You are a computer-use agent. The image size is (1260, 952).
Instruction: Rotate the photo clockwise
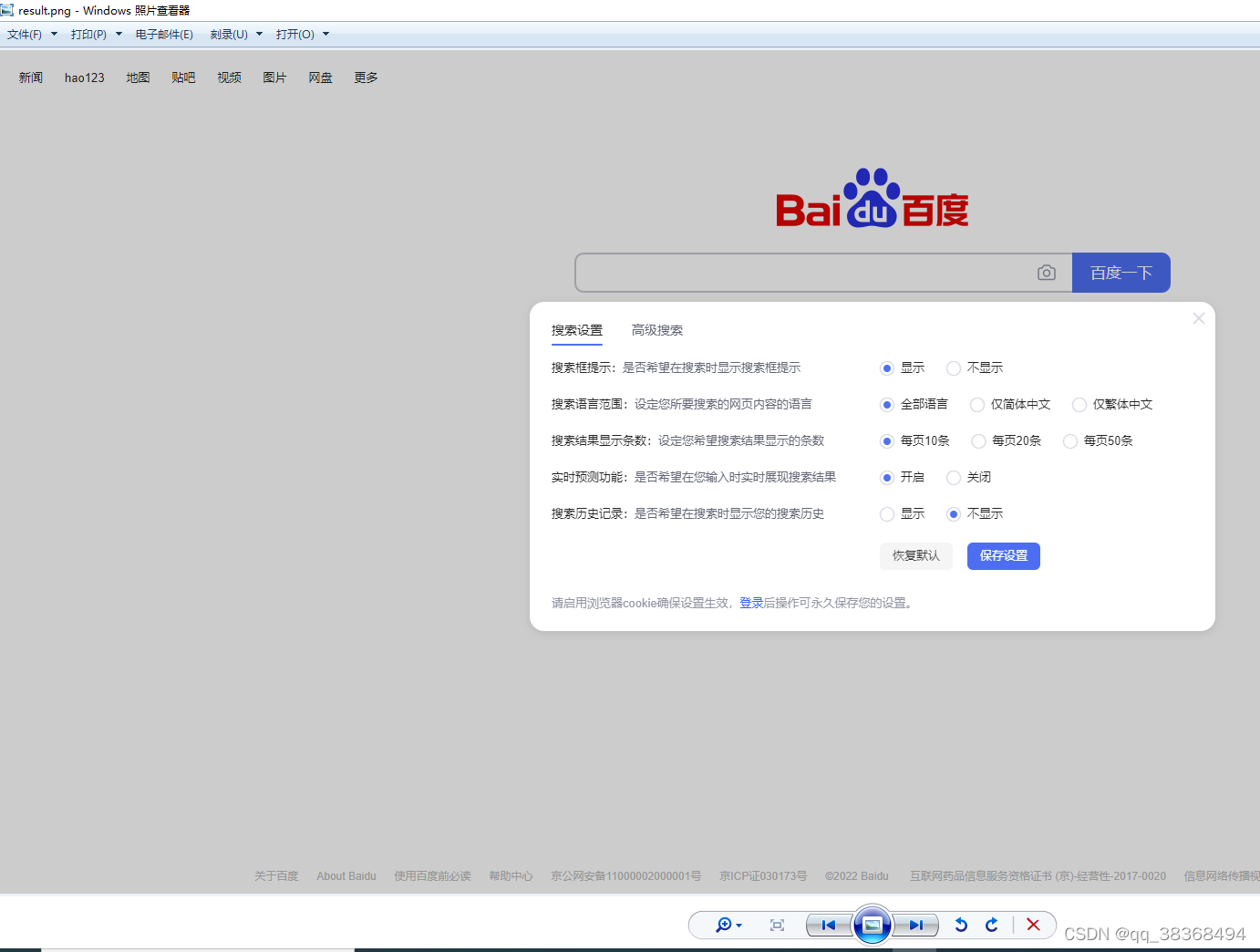pyautogui.click(x=992, y=925)
